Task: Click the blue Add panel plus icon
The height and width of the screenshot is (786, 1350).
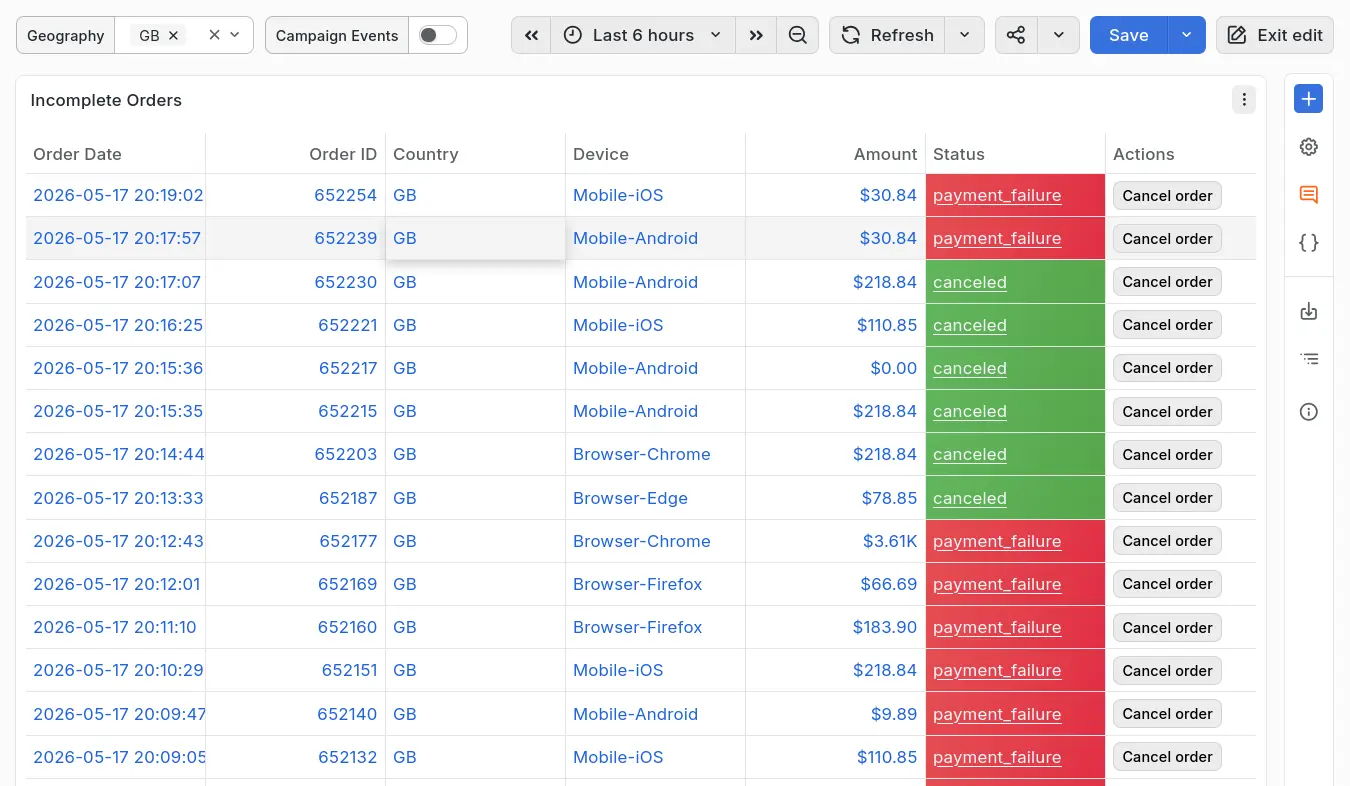Action: (1309, 99)
